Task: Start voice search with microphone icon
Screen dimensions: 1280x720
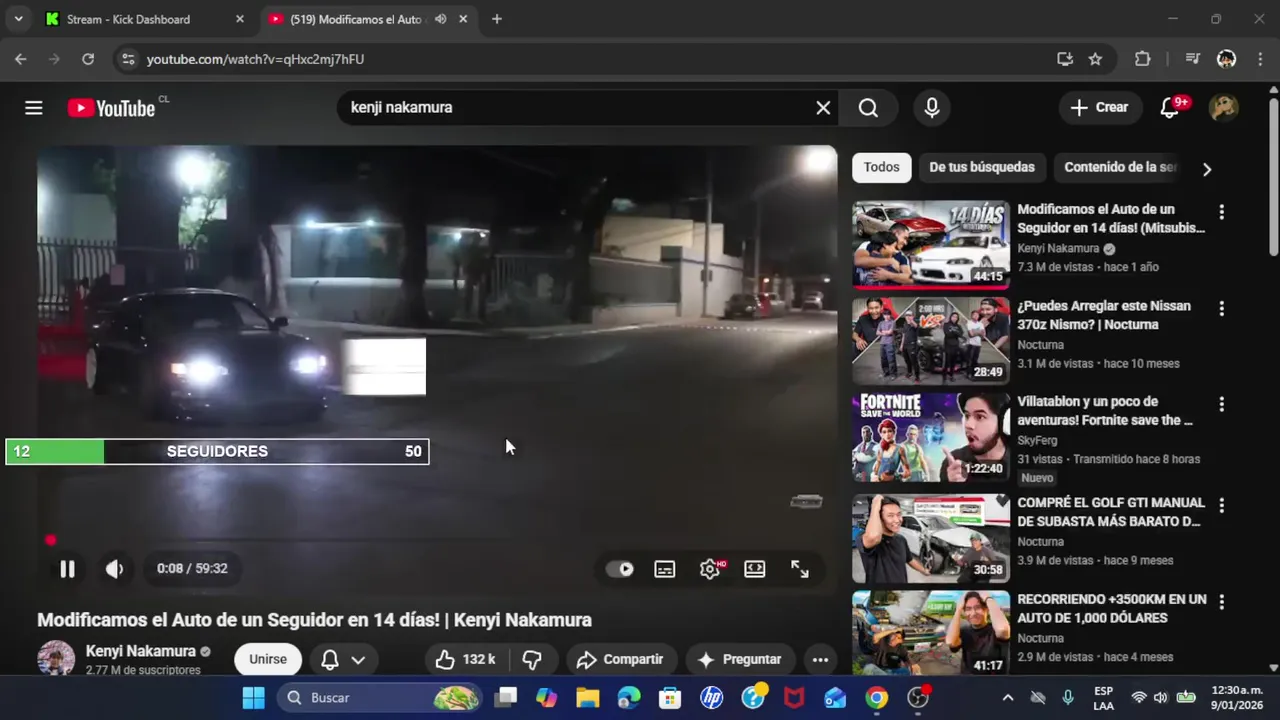Action: (x=932, y=108)
